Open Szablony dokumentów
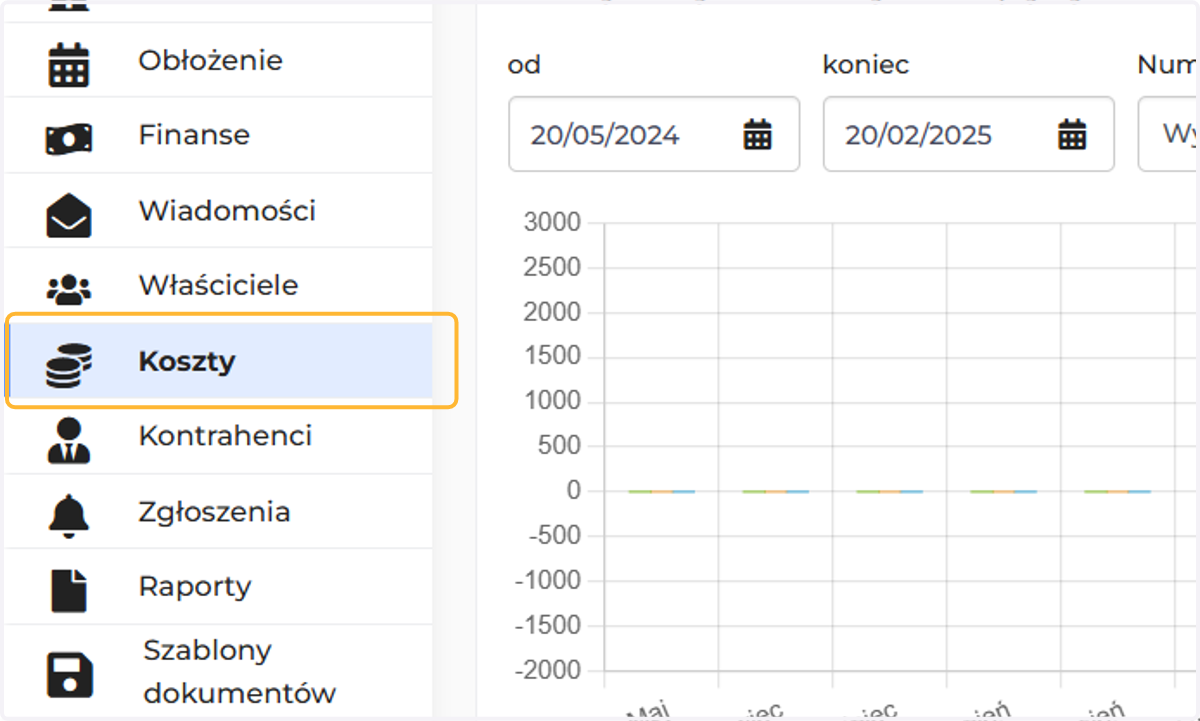This screenshot has width=1200, height=721. [x=219, y=671]
